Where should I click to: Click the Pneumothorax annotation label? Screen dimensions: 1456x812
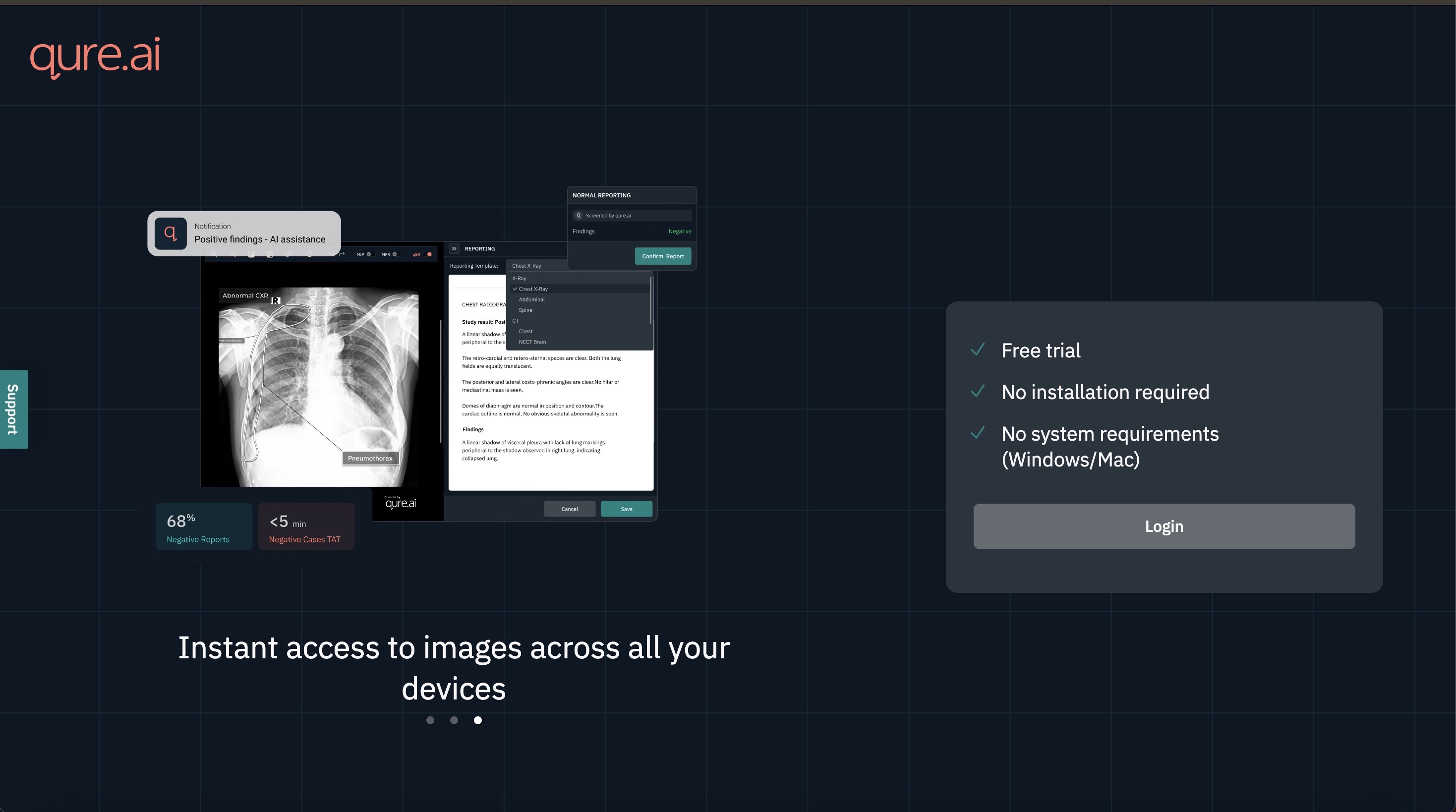370,458
